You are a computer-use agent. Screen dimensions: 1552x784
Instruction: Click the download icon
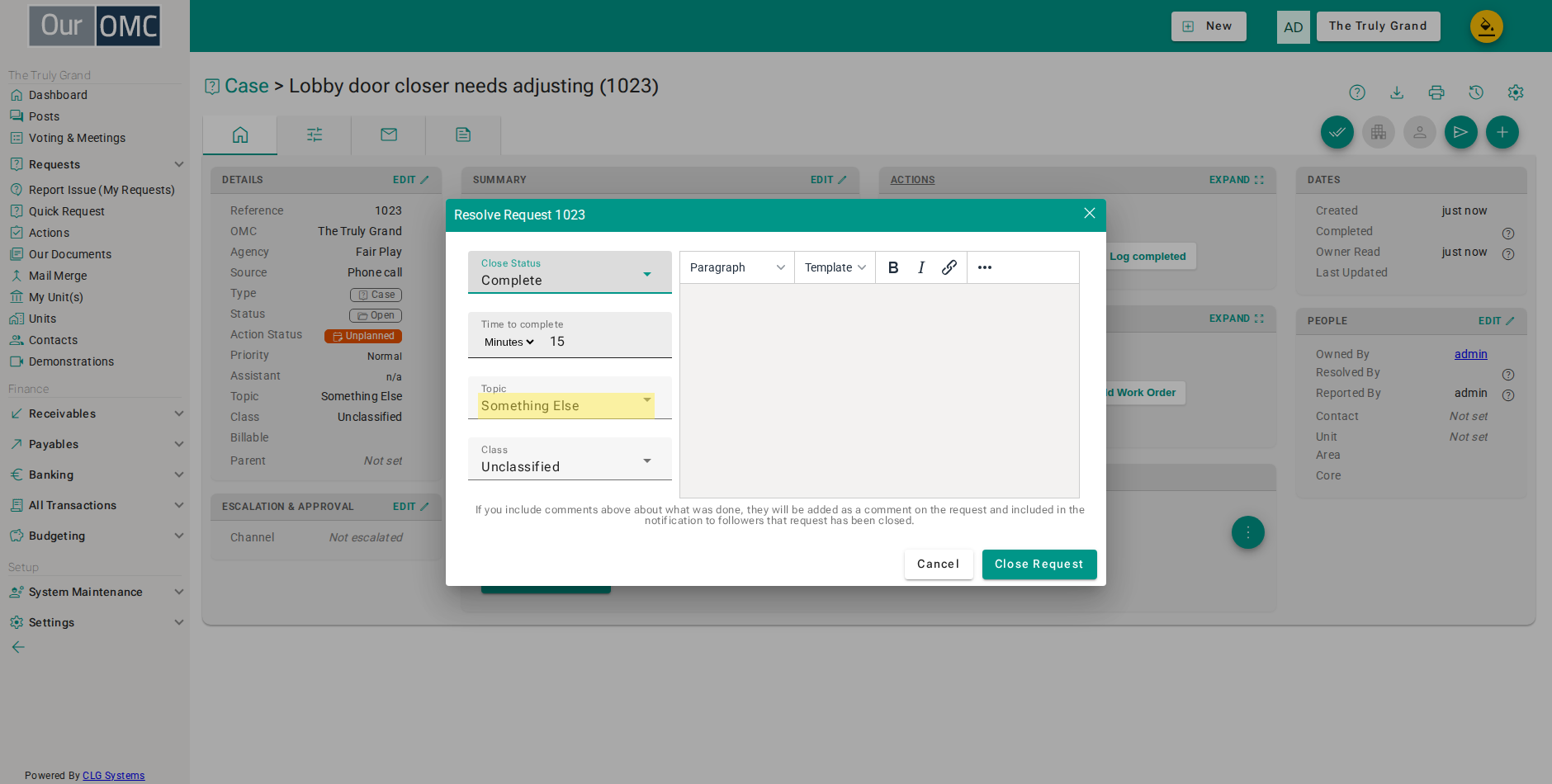coord(1397,92)
